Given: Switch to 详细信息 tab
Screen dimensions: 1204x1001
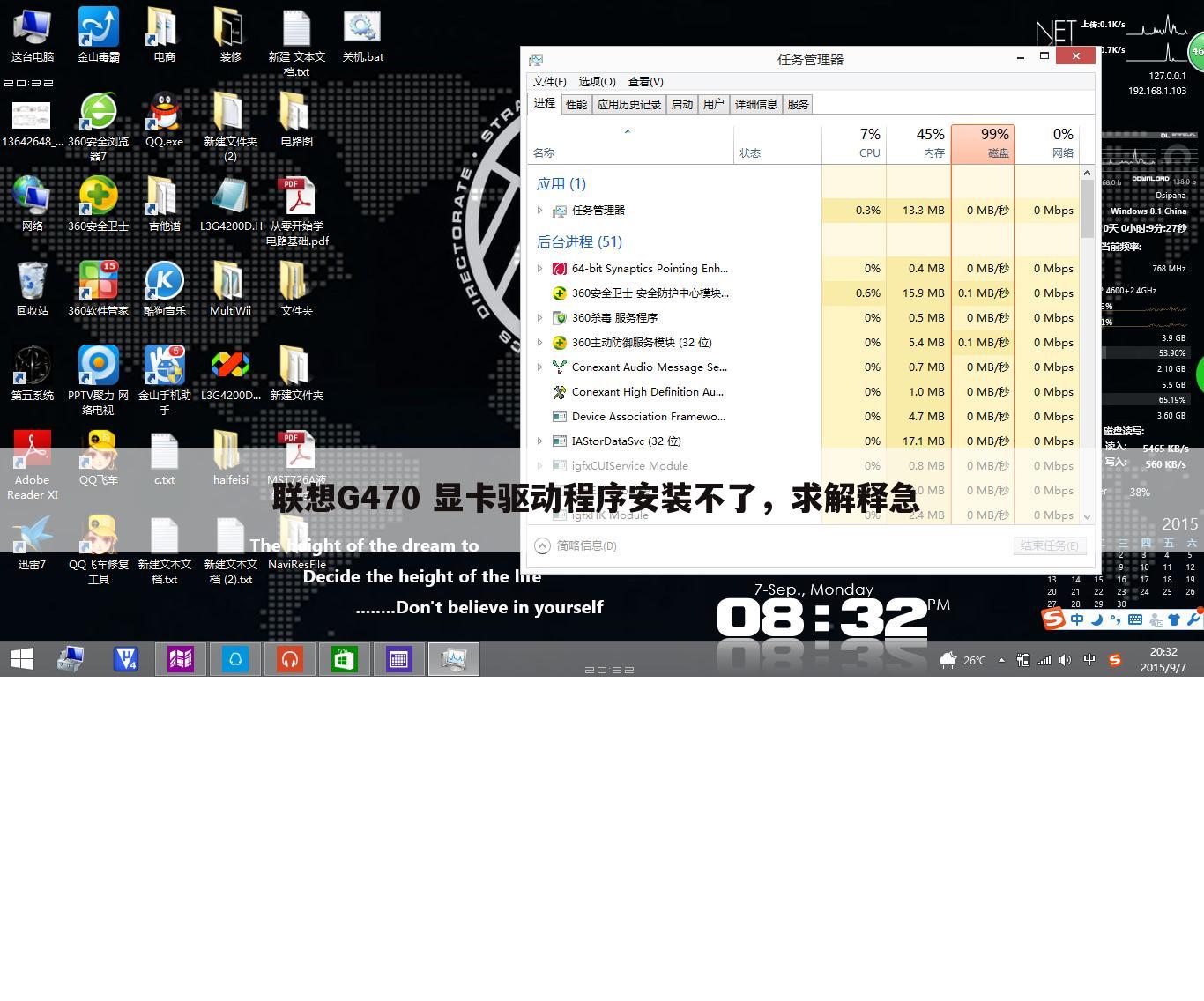Looking at the screenshot, I should click(756, 104).
